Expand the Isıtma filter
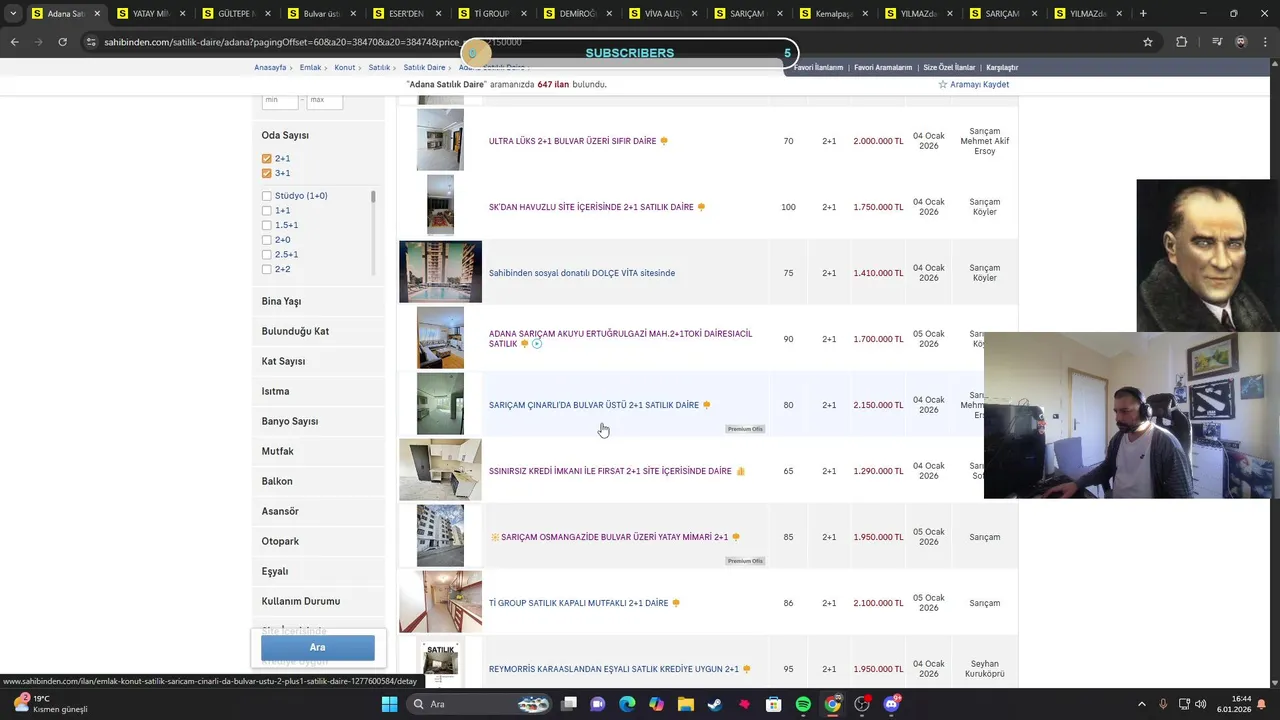This screenshot has width=1280, height=720. point(318,391)
